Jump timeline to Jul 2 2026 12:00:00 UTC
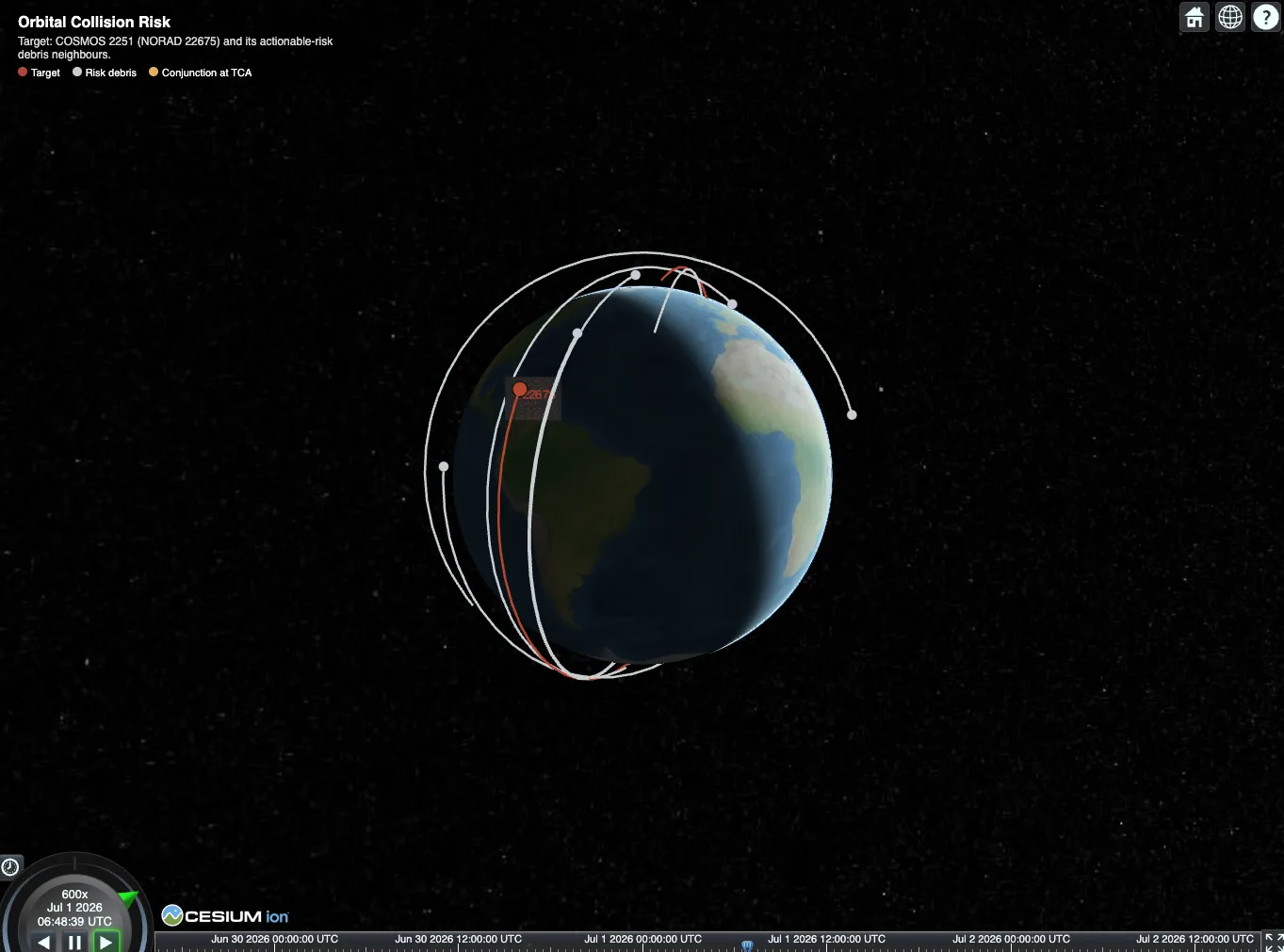Screen dimensions: 1284x952 click(1195, 939)
